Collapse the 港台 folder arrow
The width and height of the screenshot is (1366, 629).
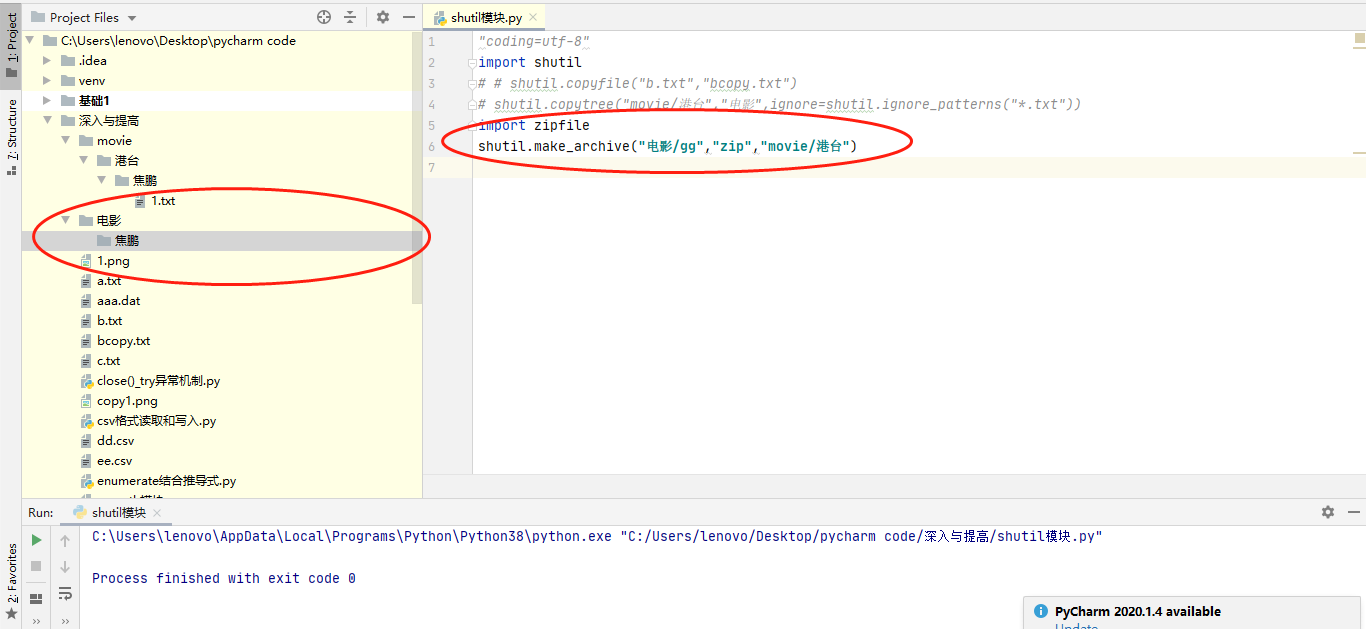click(x=84, y=161)
